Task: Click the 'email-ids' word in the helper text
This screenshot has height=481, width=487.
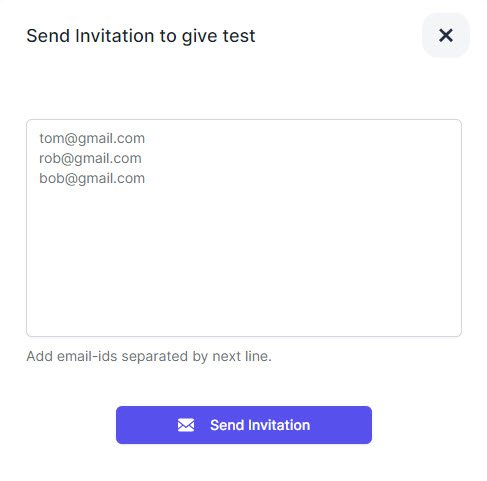Action: 87,356
